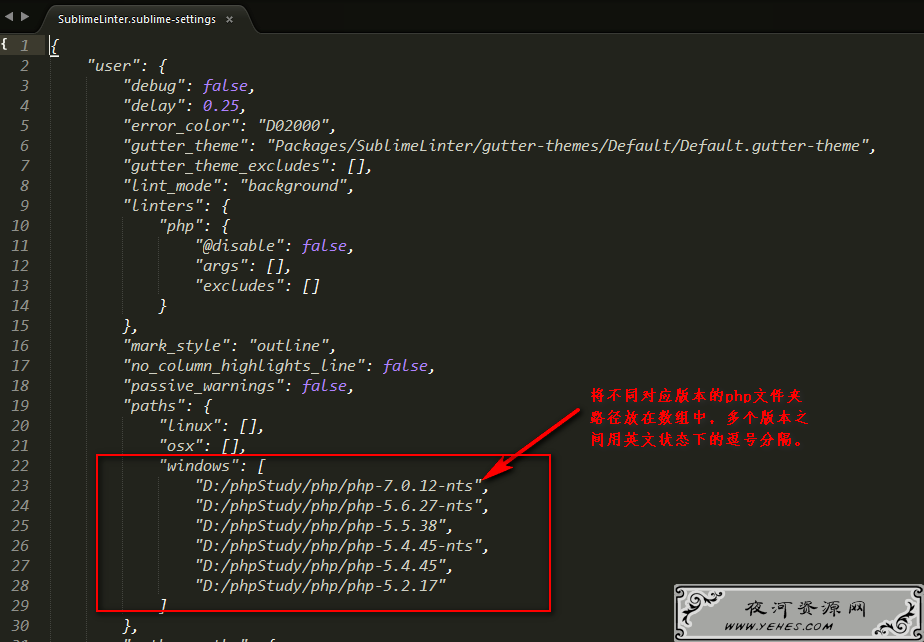Click the "lint_mode" key
The height and width of the screenshot is (642, 924).
coord(176,186)
